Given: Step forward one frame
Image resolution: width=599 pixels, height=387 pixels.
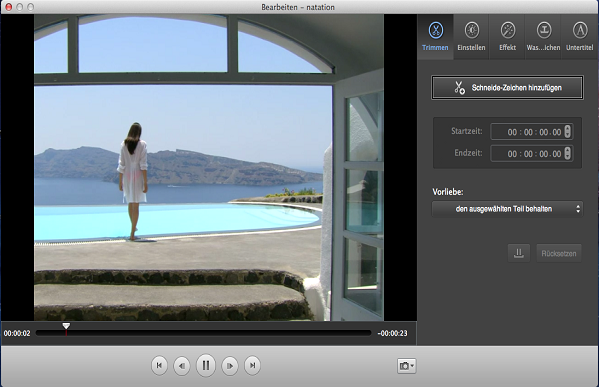Looking at the screenshot, I should [230, 366].
